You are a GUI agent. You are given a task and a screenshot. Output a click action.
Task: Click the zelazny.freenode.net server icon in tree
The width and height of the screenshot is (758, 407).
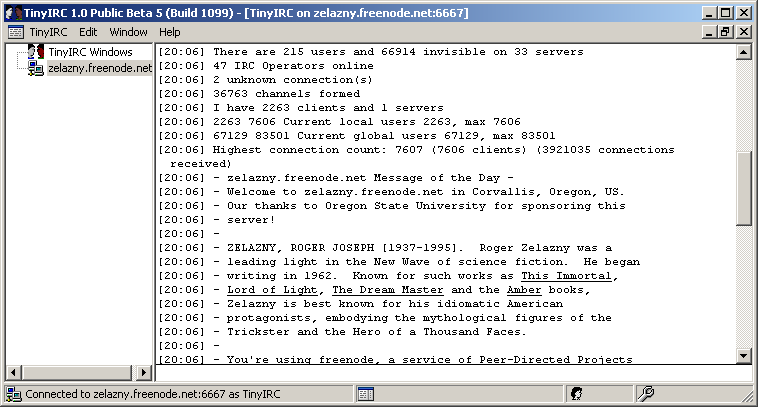[x=36, y=68]
